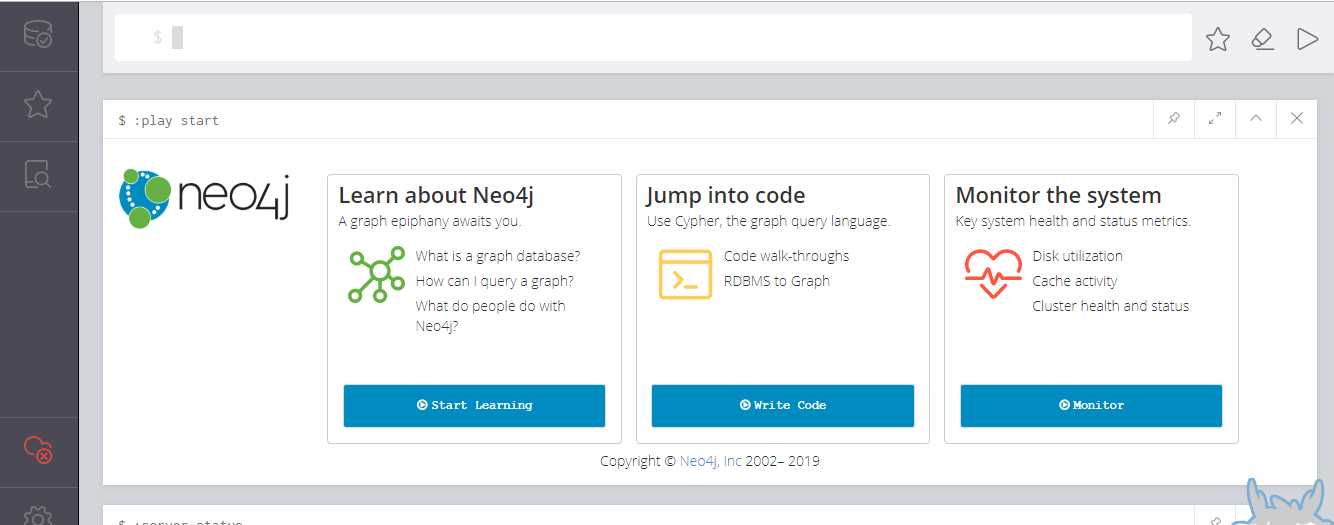The image size is (1334, 525).
Task: Click 'RDBMS to Graph' text
Action: tap(777, 281)
